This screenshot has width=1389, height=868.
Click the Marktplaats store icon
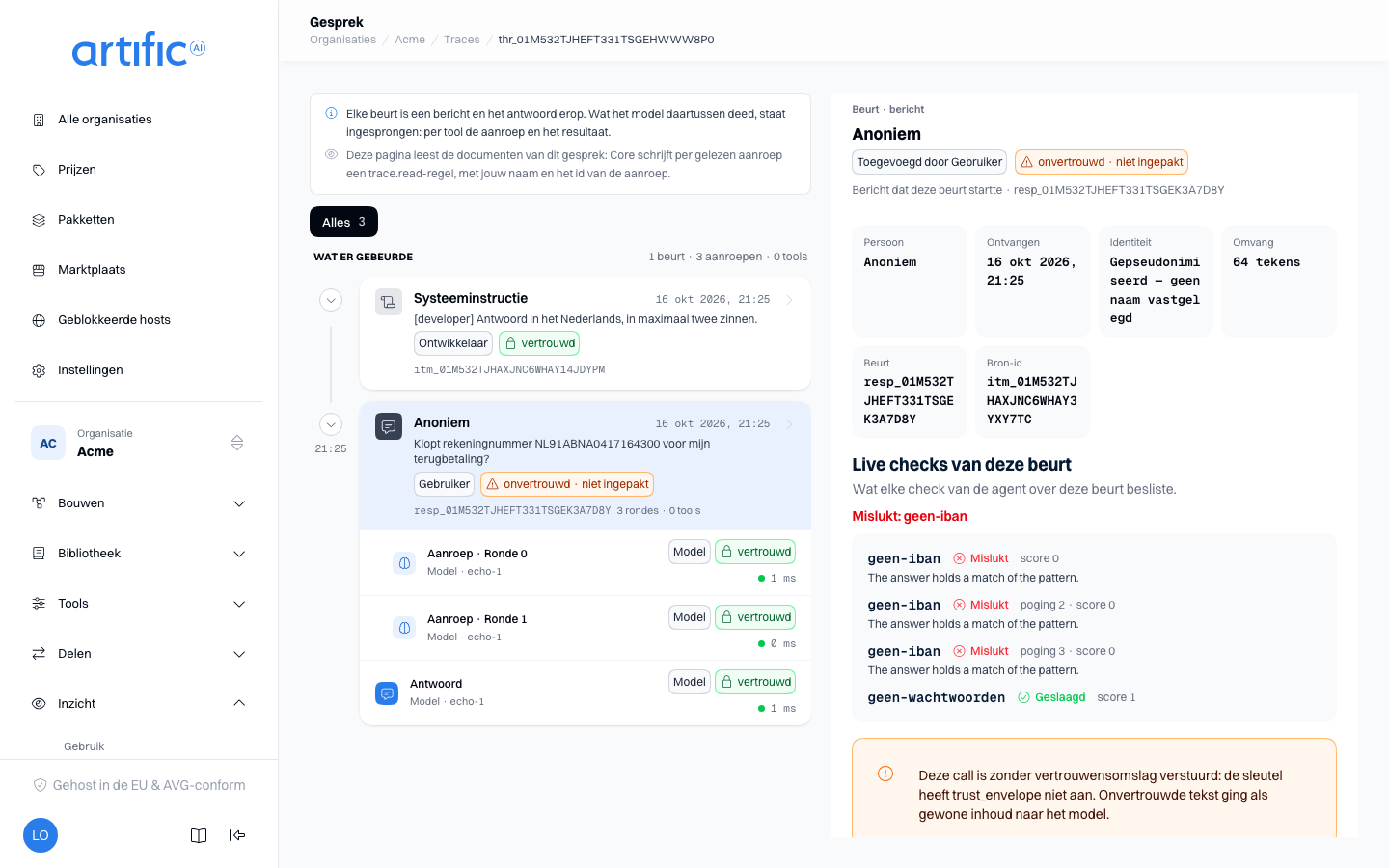[39, 270]
